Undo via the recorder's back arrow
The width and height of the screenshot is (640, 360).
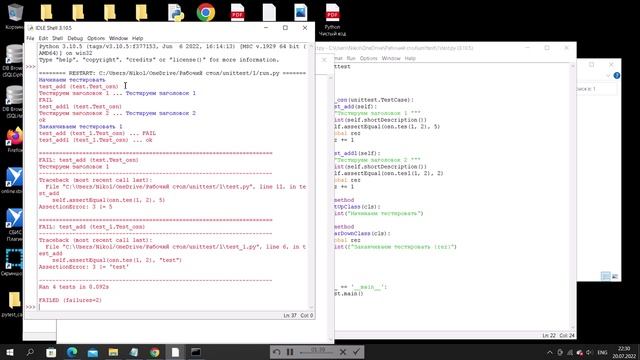coord(277,352)
